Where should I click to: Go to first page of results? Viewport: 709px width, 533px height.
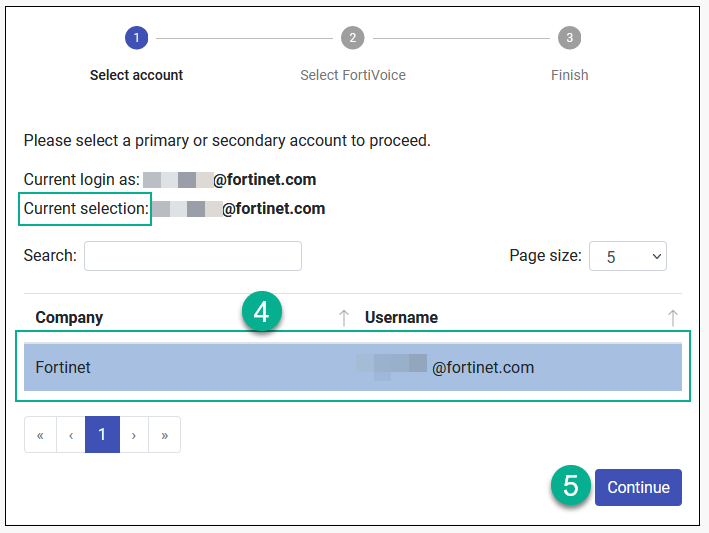40,435
